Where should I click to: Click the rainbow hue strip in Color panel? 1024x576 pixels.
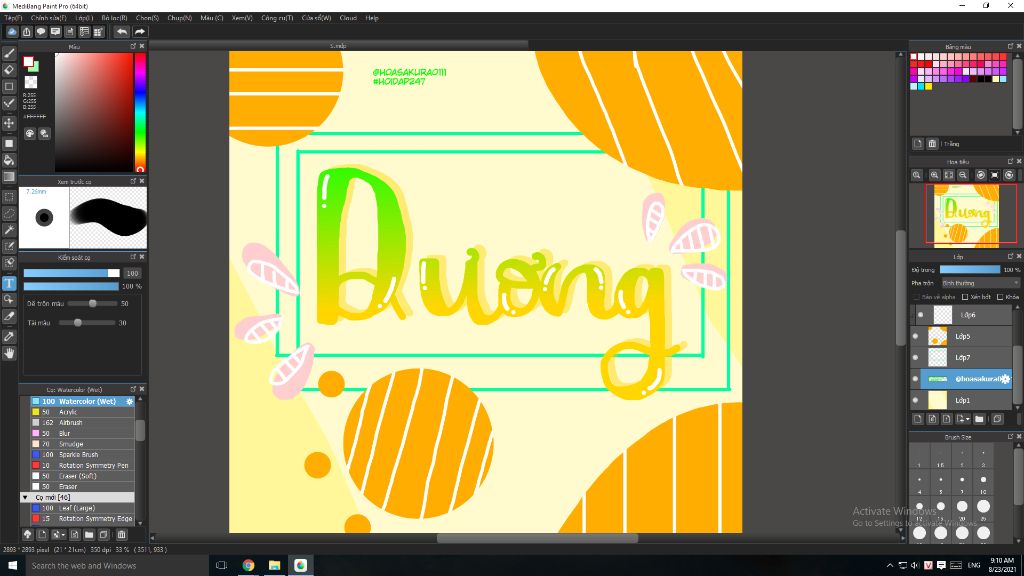coord(140,112)
